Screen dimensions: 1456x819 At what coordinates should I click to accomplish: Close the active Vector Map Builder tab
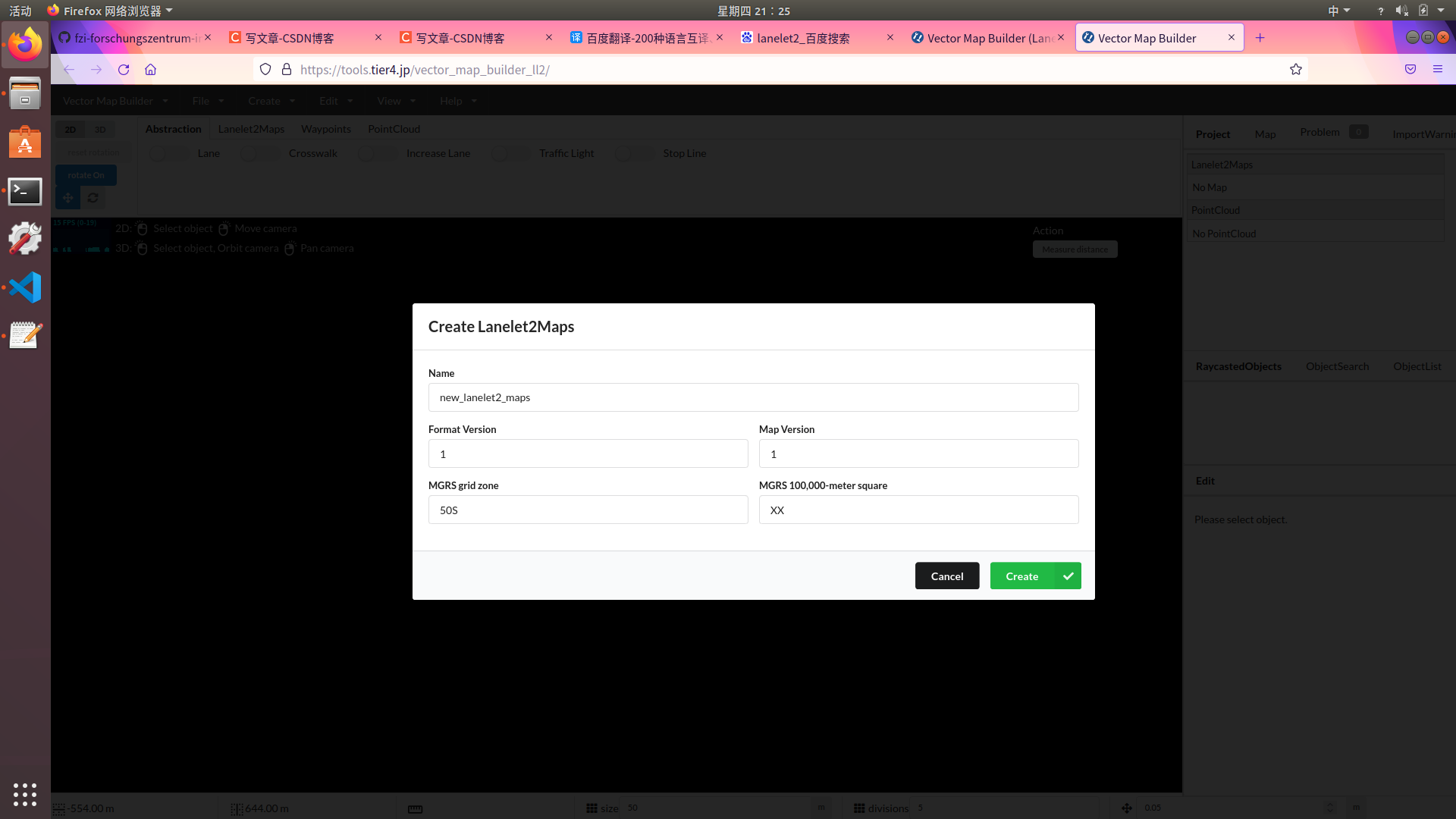pos(1232,38)
